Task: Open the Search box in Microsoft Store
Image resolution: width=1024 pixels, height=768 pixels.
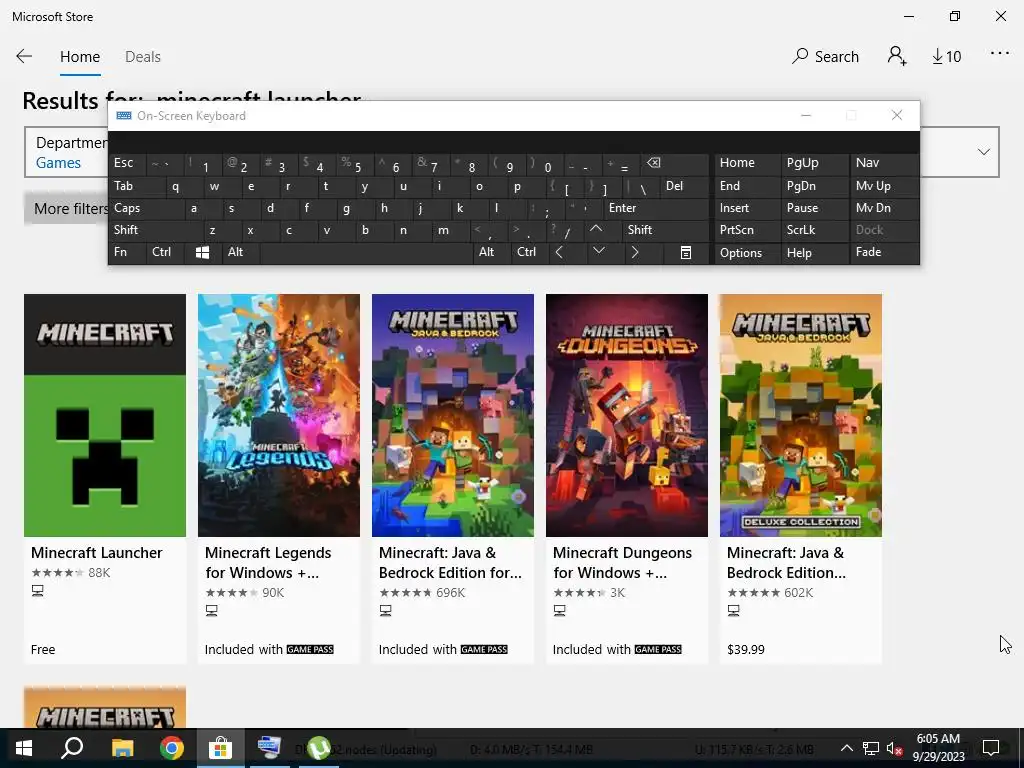Action: (825, 57)
